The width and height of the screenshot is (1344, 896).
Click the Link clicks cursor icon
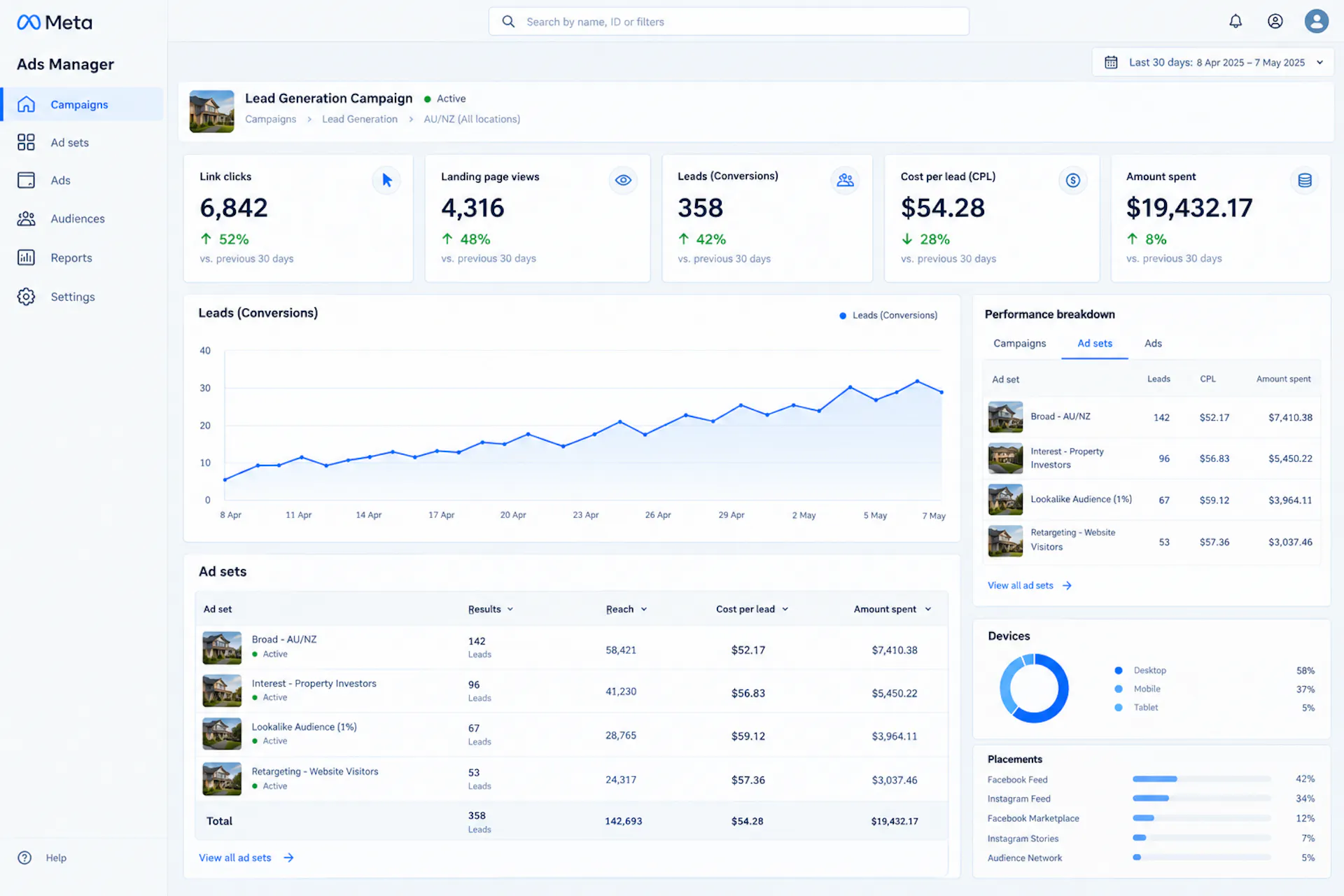[x=386, y=180]
